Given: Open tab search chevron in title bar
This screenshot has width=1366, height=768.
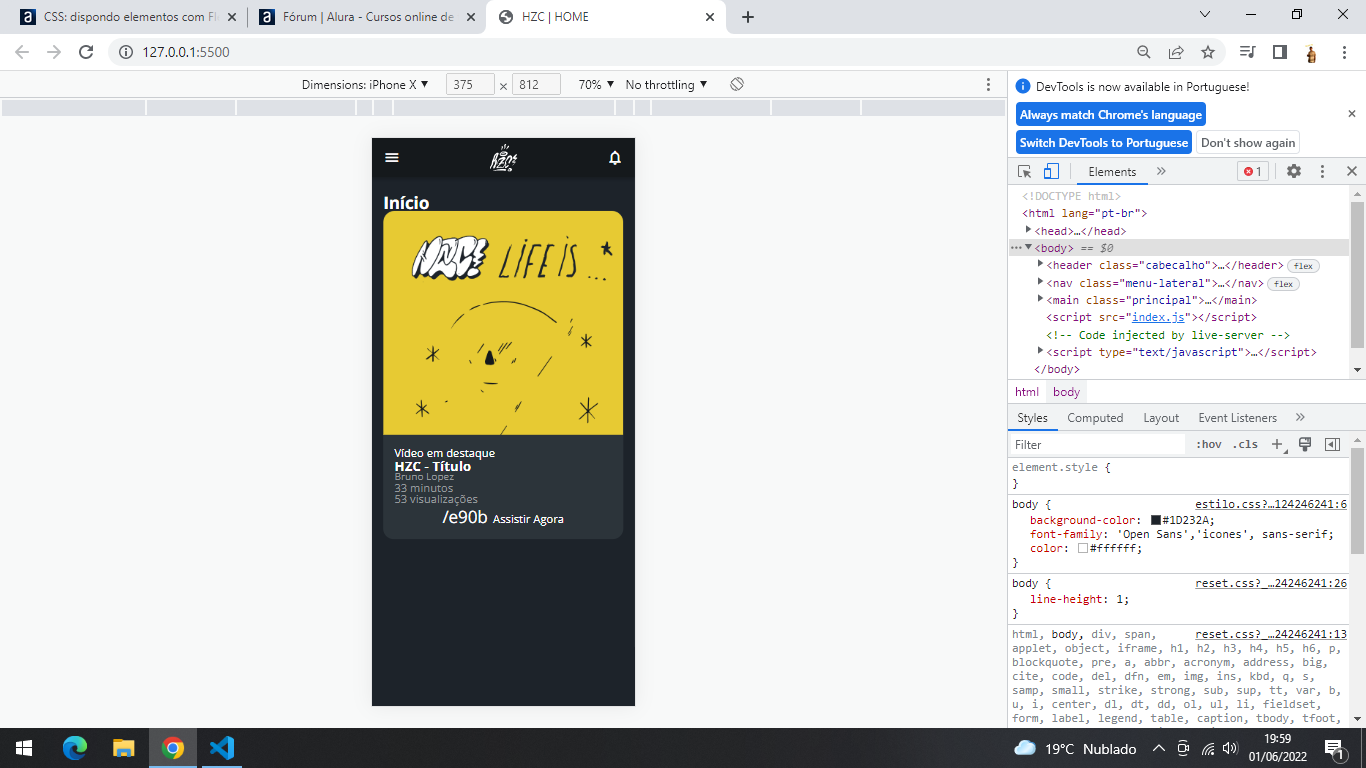Looking at the screenshot, I should point(1205,14).
